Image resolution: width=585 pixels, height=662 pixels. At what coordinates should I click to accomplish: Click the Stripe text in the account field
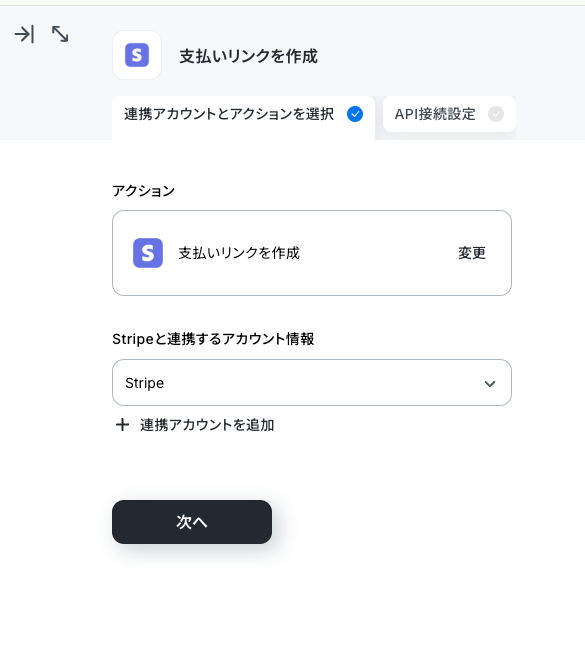[145, 383]
